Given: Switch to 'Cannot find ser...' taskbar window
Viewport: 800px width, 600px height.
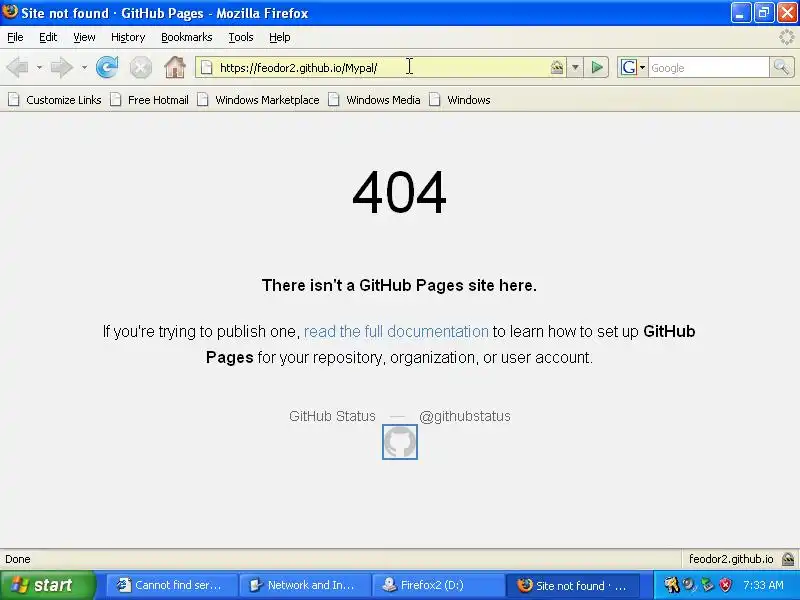Looking at the screenshot, I should pos(172,585).
